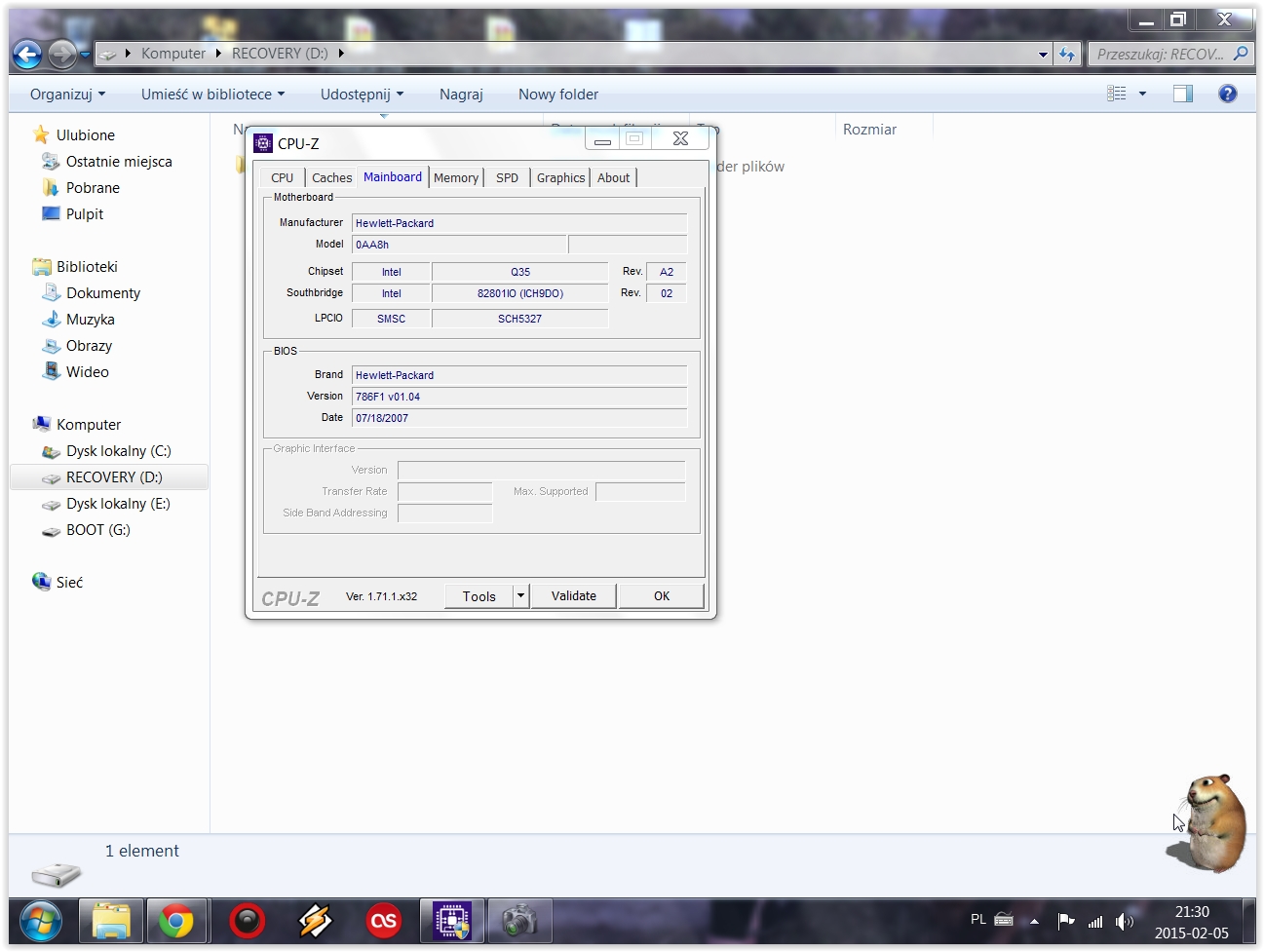Click the volume speaker icon in system tray
This screenshot has width=1264, height=952.
coord(1125,921)
